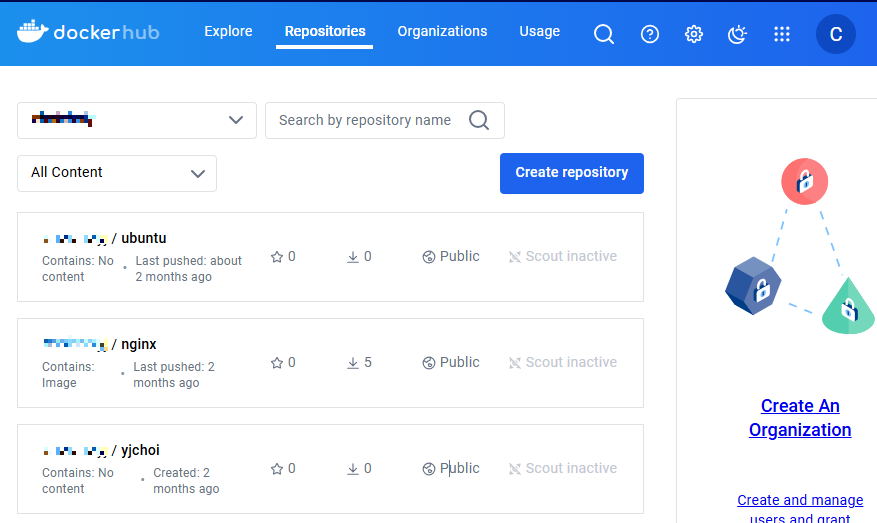Viewport: 877px width, 523px height.
Task: Open the search icon in header
Action: pyautogui.click(x=603, y=34)
